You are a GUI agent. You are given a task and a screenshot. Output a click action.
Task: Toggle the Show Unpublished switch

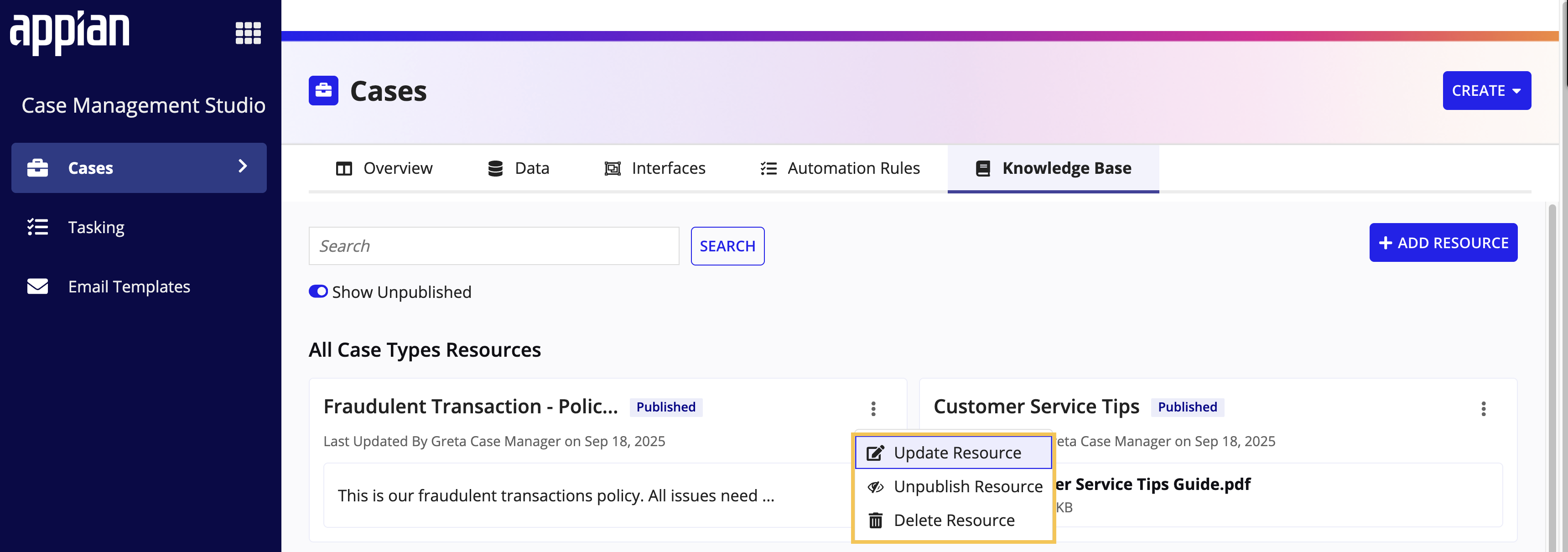pyautogui.click(x=318, y=292)
